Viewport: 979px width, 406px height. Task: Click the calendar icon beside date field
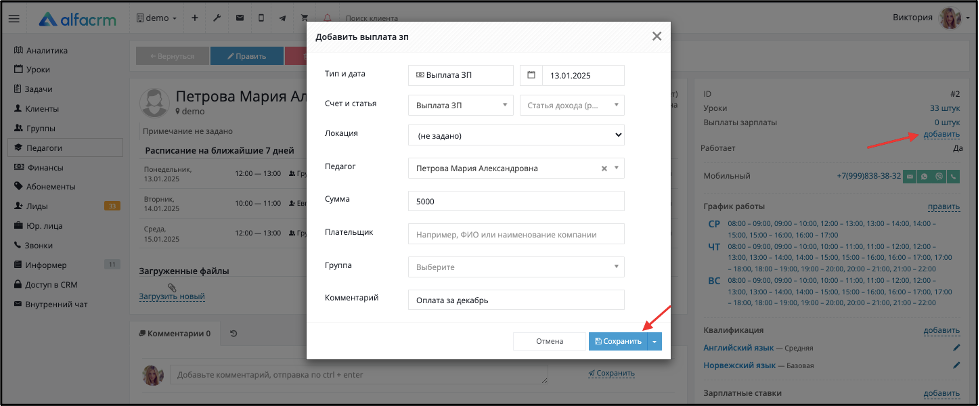click(x=531, y=76)
